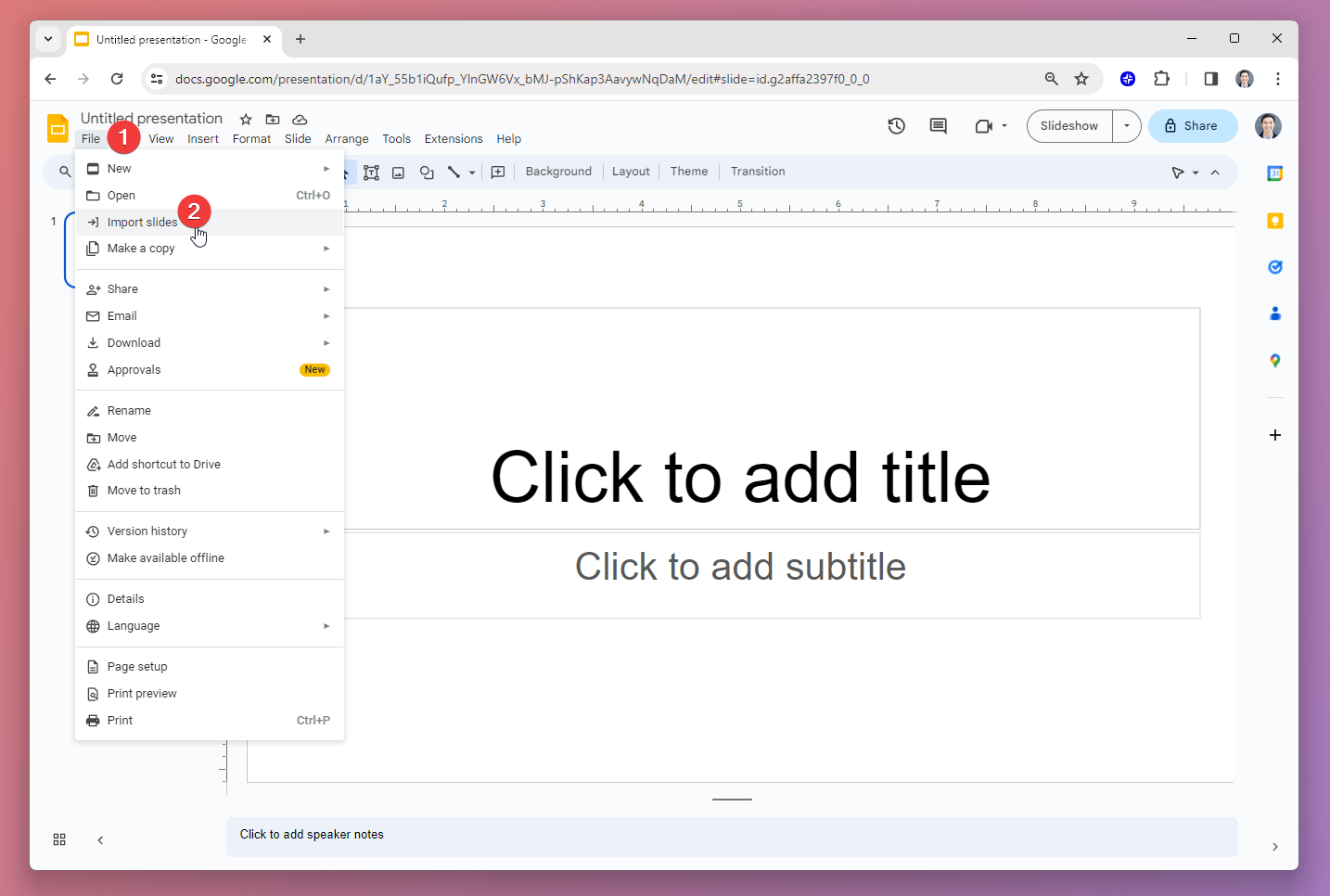Select the shape tool

pos(427,173)
